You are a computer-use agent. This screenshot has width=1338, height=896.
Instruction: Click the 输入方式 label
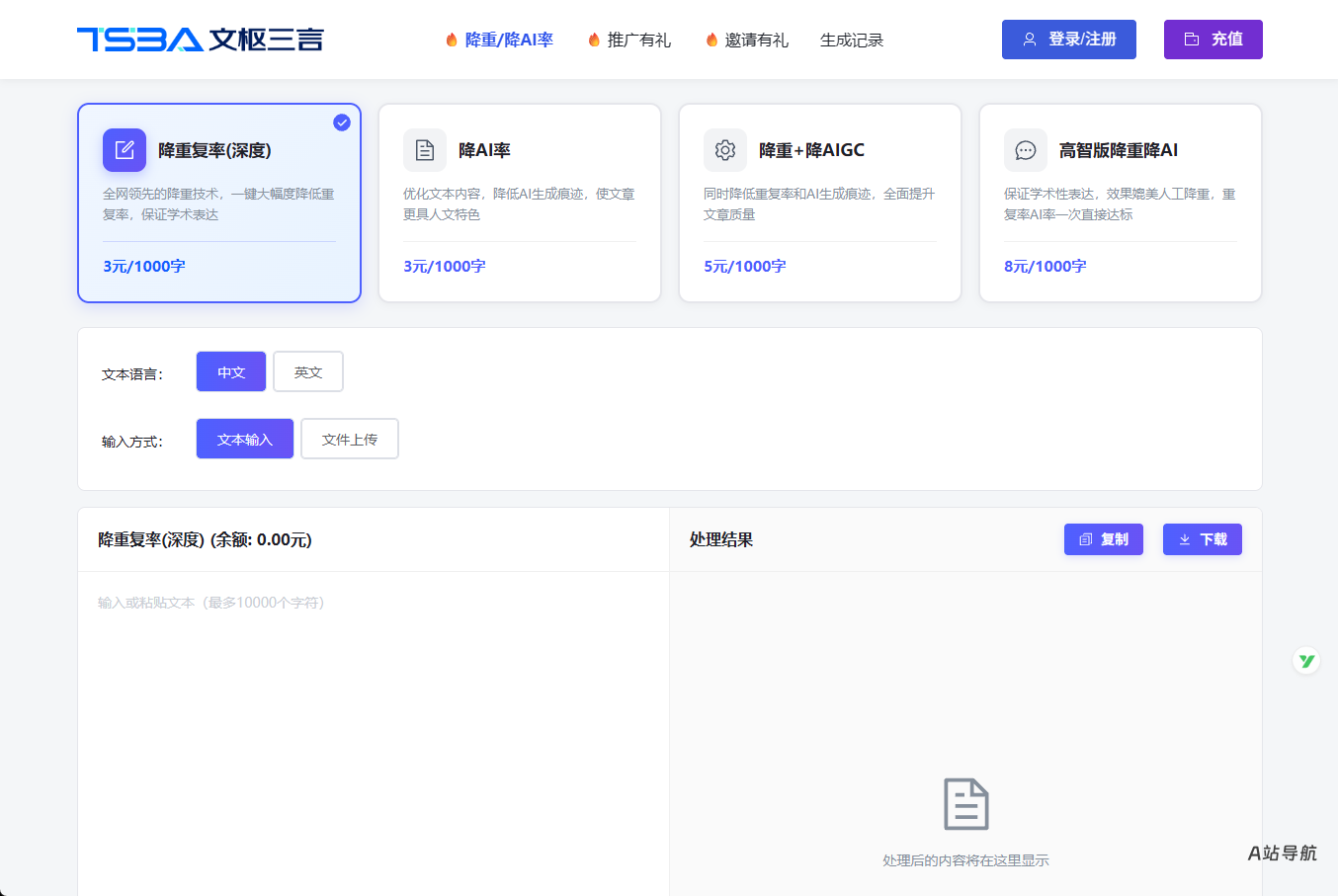[x=132, y=442]
